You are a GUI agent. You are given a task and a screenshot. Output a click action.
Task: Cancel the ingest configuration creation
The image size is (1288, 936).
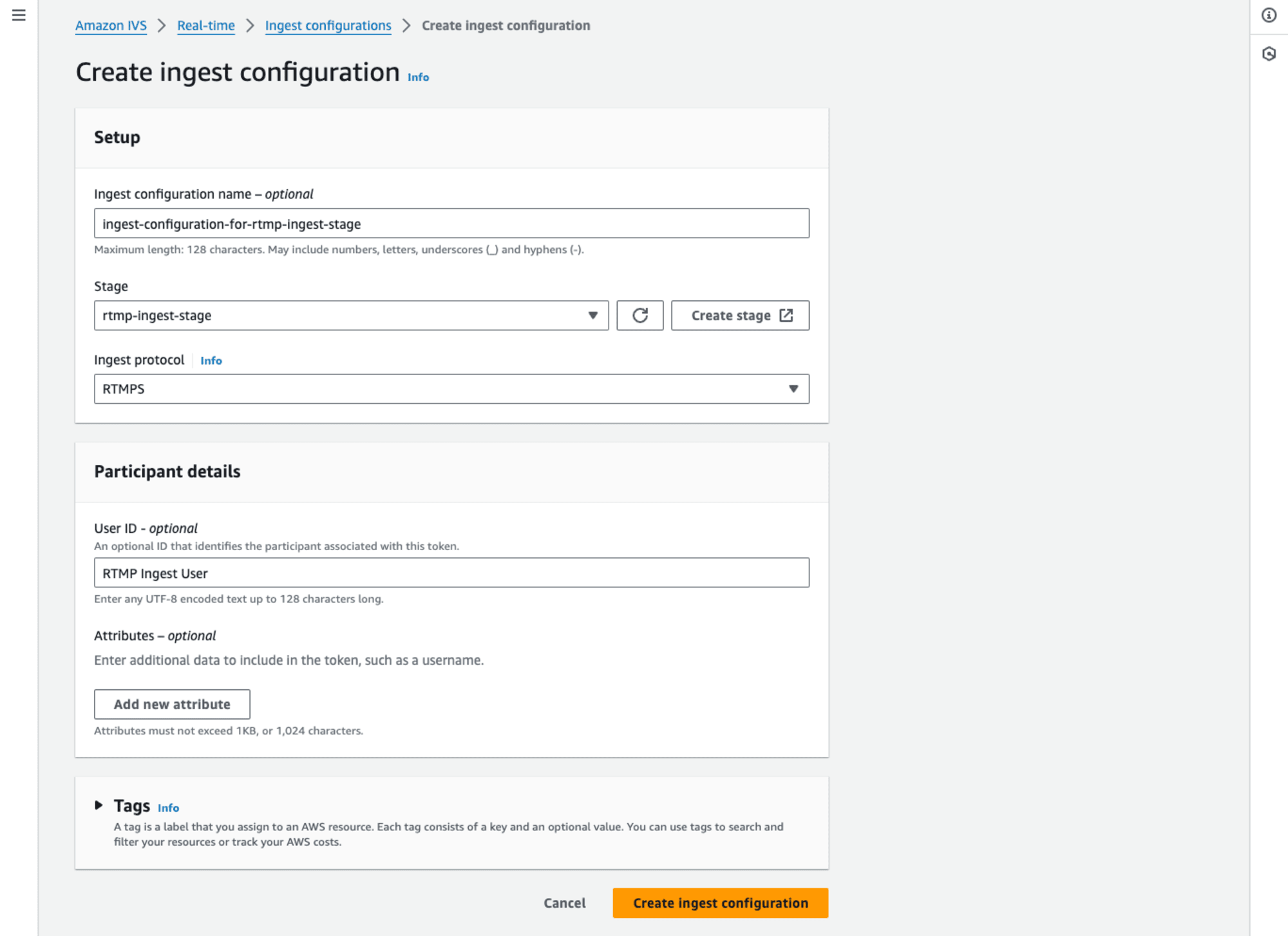pos(564,903)
